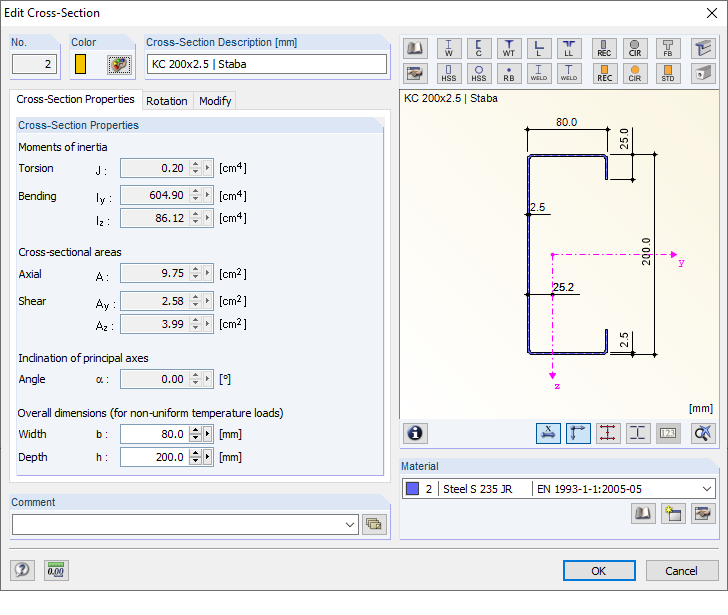The width and height of the screenshot is (728, 615).
Task: Switch to the Rotation tab
Action: [x=167, y=101]
